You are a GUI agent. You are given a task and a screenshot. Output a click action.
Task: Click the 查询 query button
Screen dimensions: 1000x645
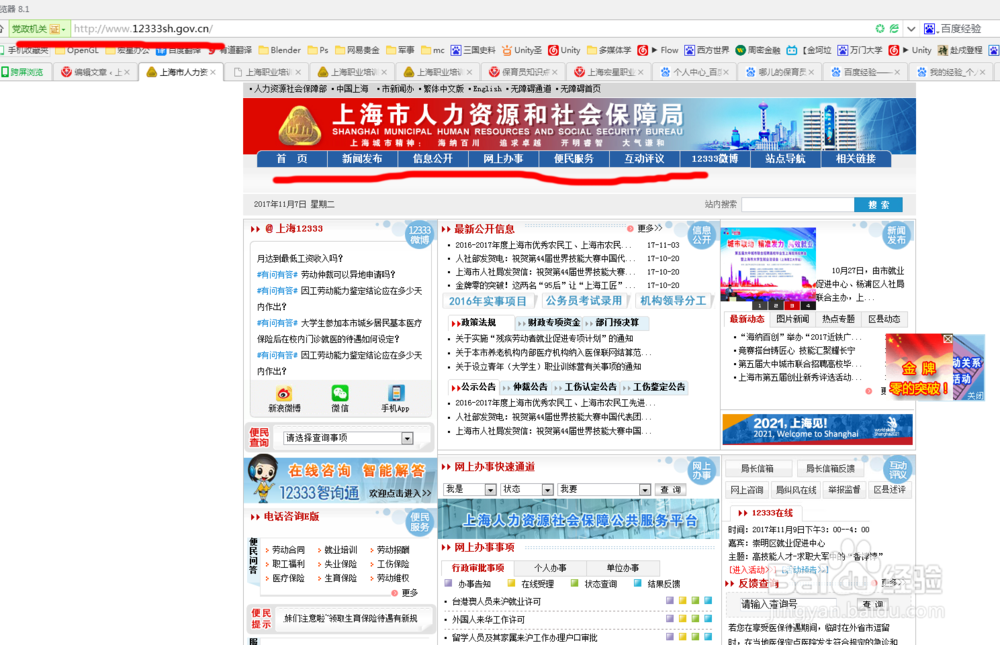[670, 490]
